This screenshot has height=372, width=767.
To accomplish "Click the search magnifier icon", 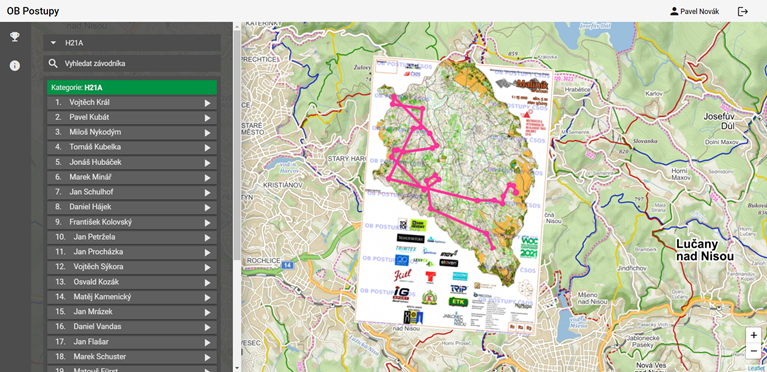I will 53,64.
